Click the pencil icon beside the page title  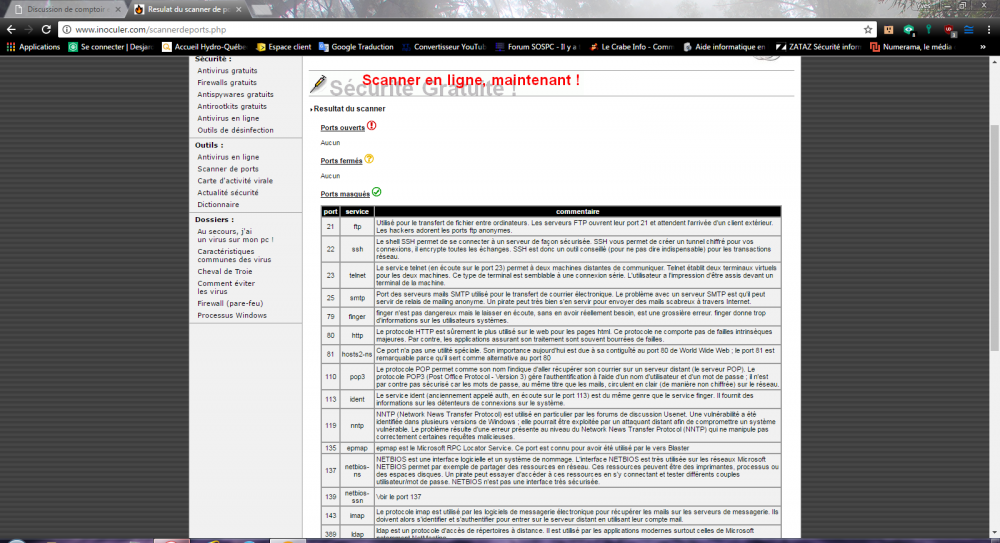tap(318, 84)
